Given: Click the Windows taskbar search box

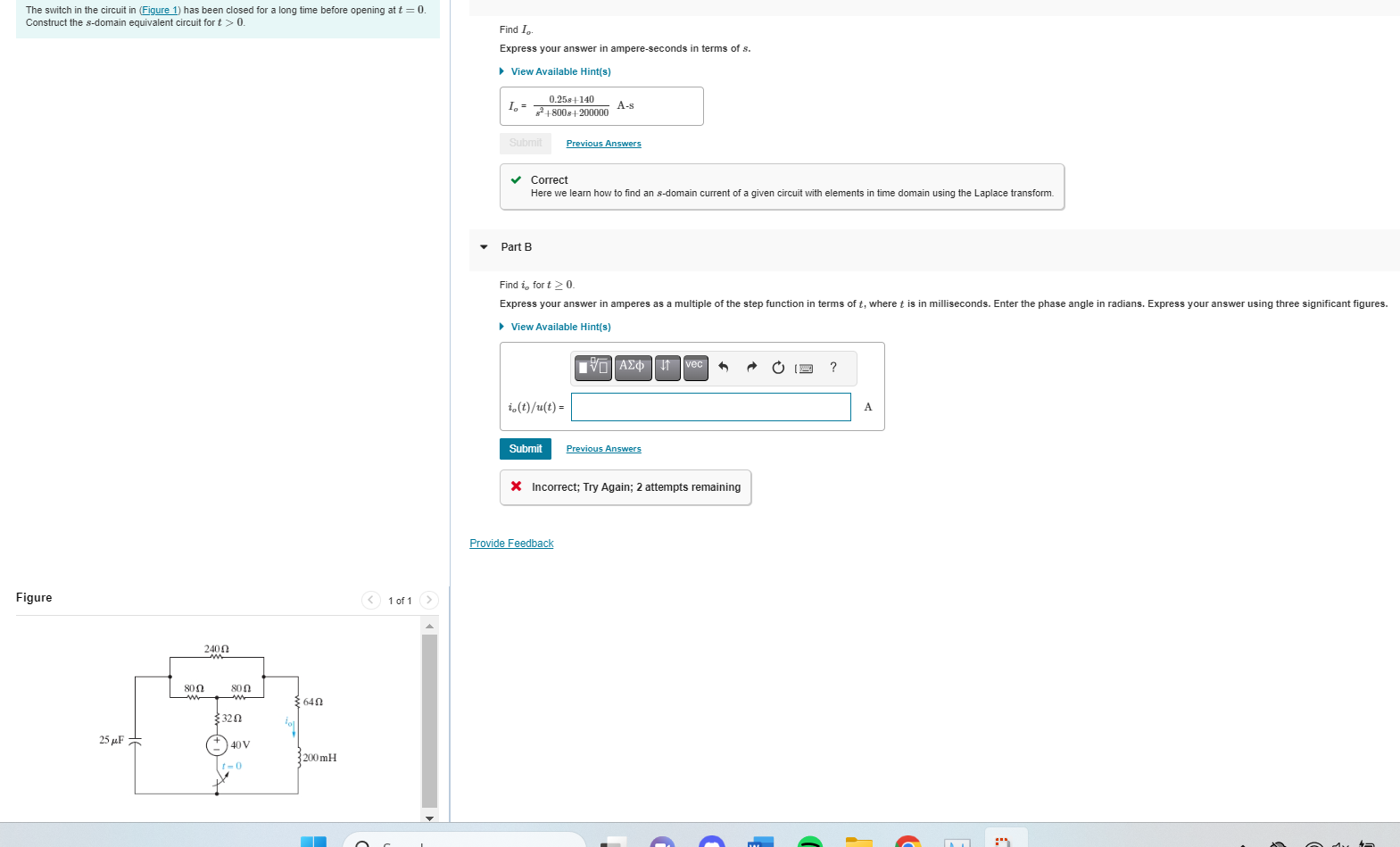Looking at the screenshot, I should [464, 841].
